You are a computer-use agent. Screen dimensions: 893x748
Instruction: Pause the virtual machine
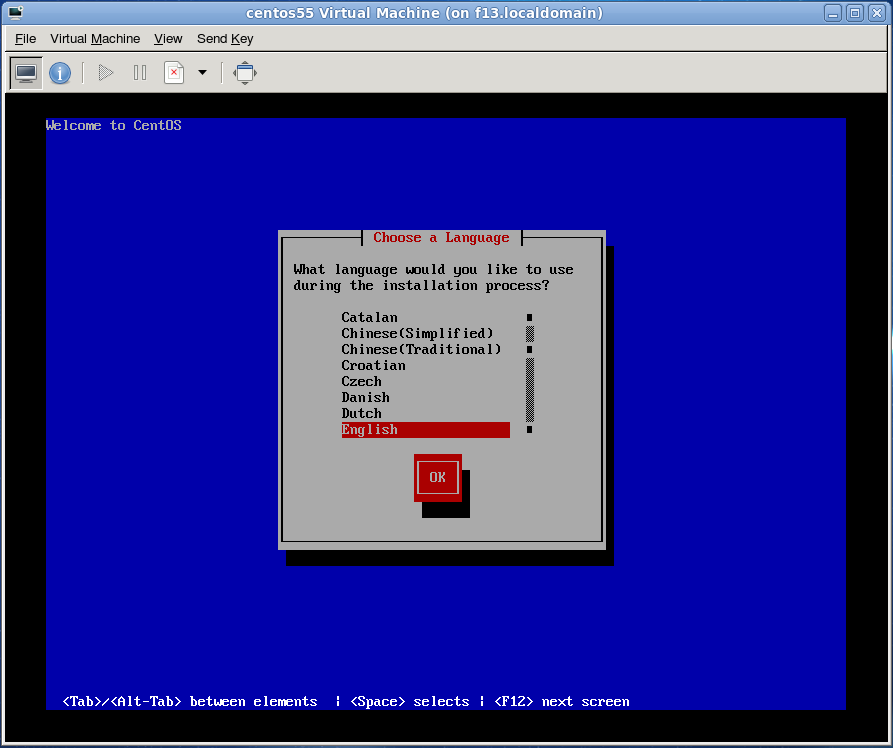click(139, 72)
